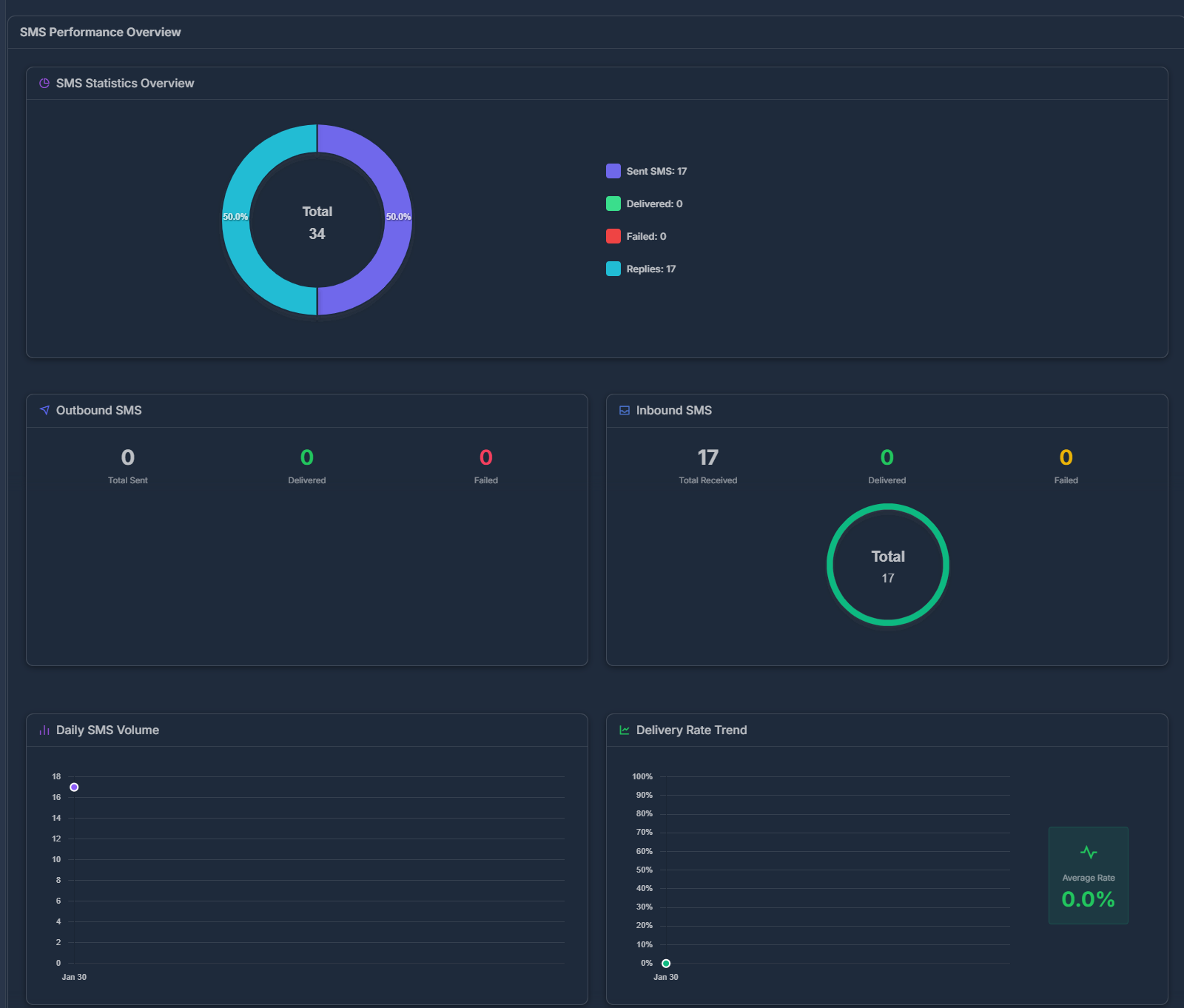Click the green Total 17 circle in Inbound SMS

[887, 565]
